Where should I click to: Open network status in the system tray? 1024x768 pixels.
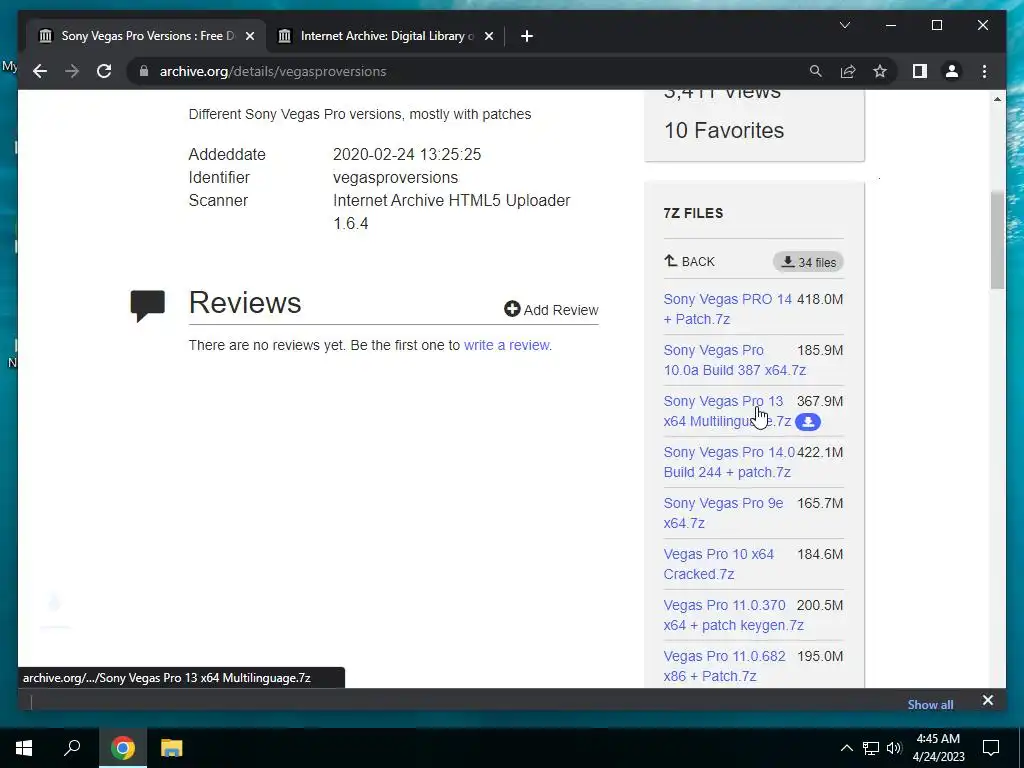(x=871, y=748)
